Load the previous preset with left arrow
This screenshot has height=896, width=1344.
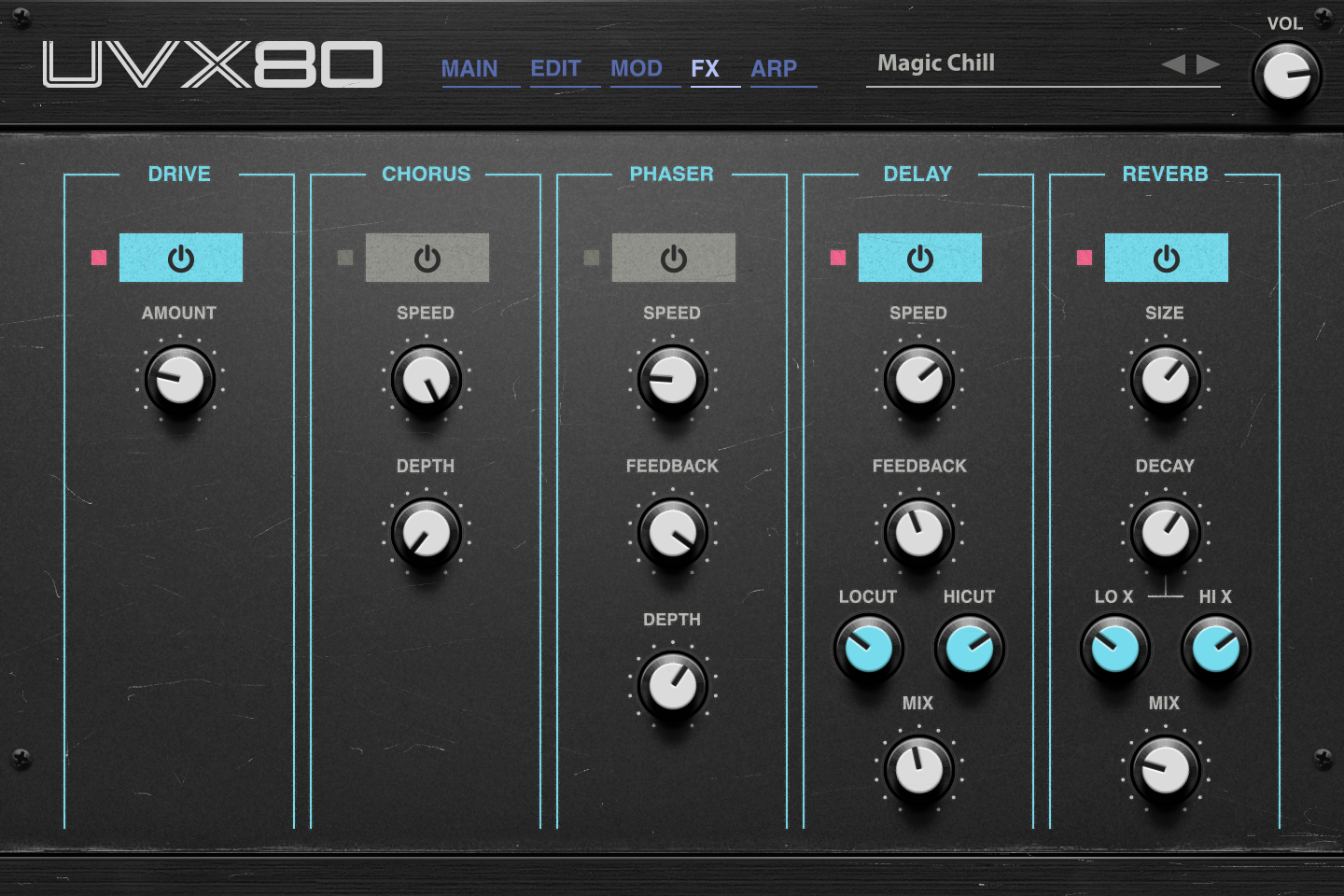click(x=1174, y=64)
